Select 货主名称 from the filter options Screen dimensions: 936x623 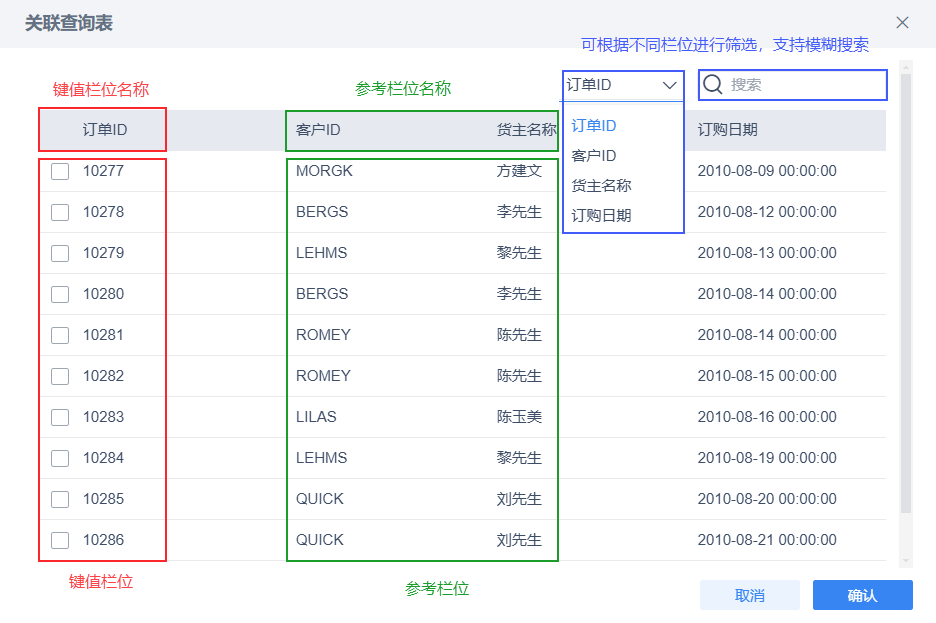pos(601,186)
